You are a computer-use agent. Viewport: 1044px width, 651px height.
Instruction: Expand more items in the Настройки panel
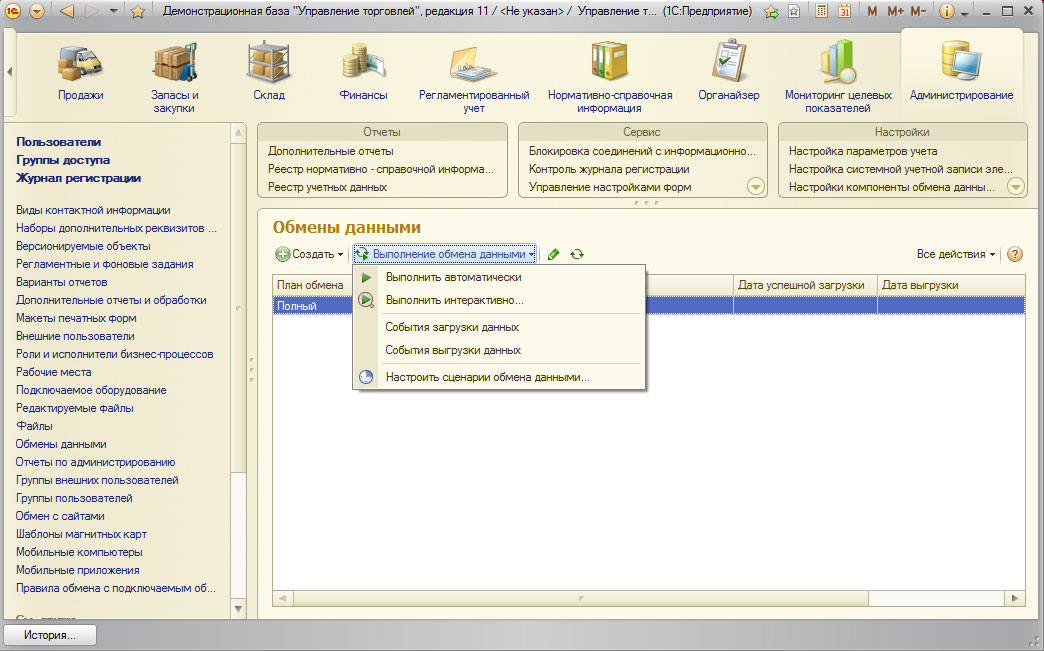click(1016, 187)
